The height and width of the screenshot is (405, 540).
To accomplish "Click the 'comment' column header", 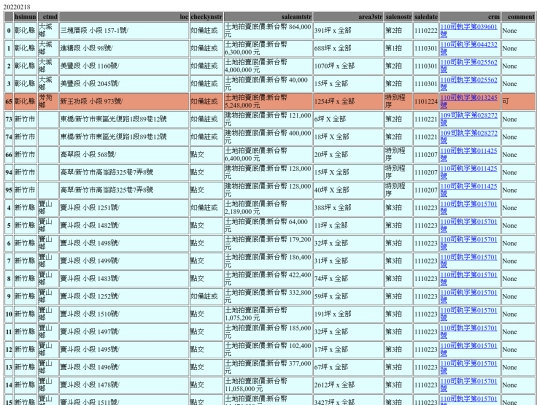I will pyautogui.click(x=519, y=17).
